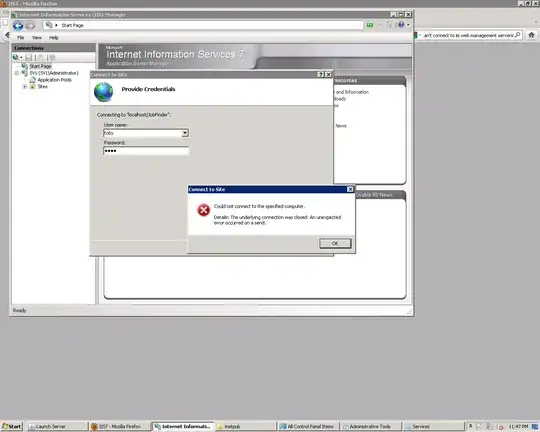Viewport: 540px width, 432px height.
Task: Click the globe icon beside Provide Credentials
Action: [x=104, y=92]
